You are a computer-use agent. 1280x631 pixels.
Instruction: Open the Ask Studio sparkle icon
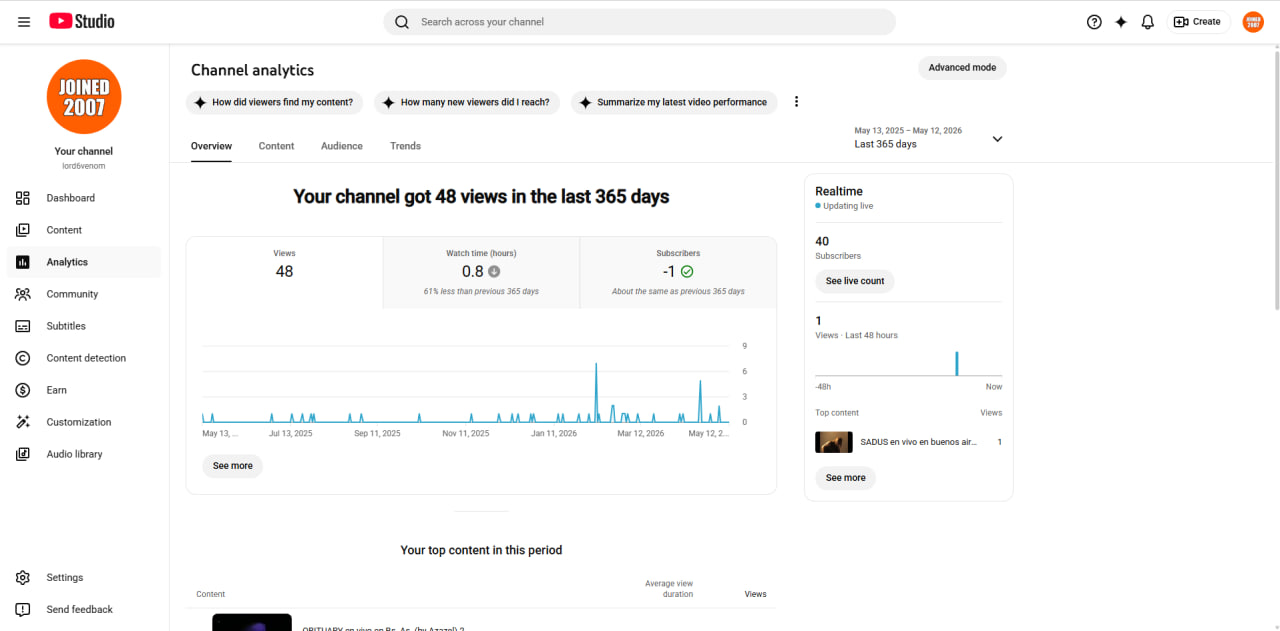(x=1121, y=22)
